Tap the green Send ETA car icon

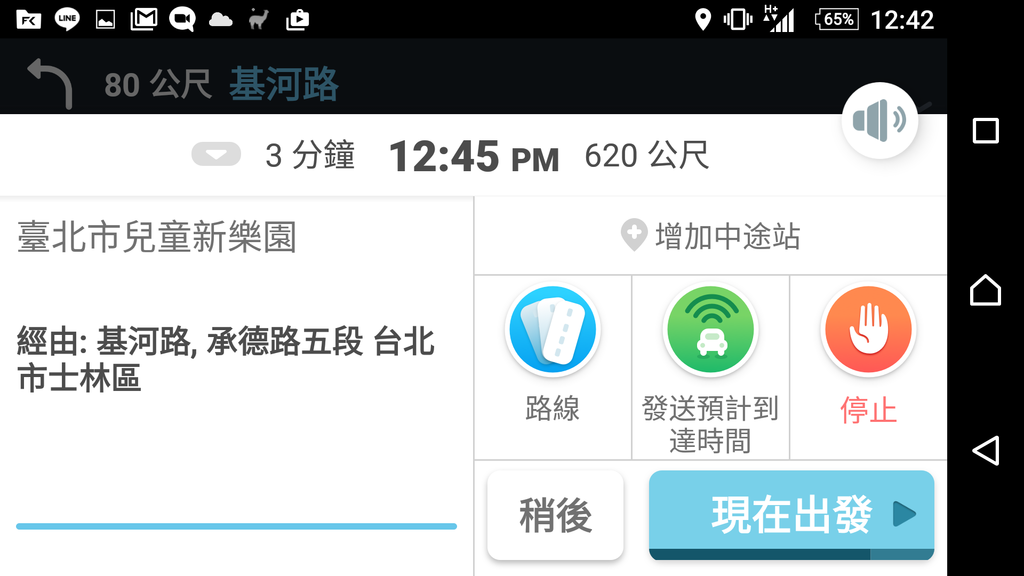pyautogui.click(x=711, y=330)
